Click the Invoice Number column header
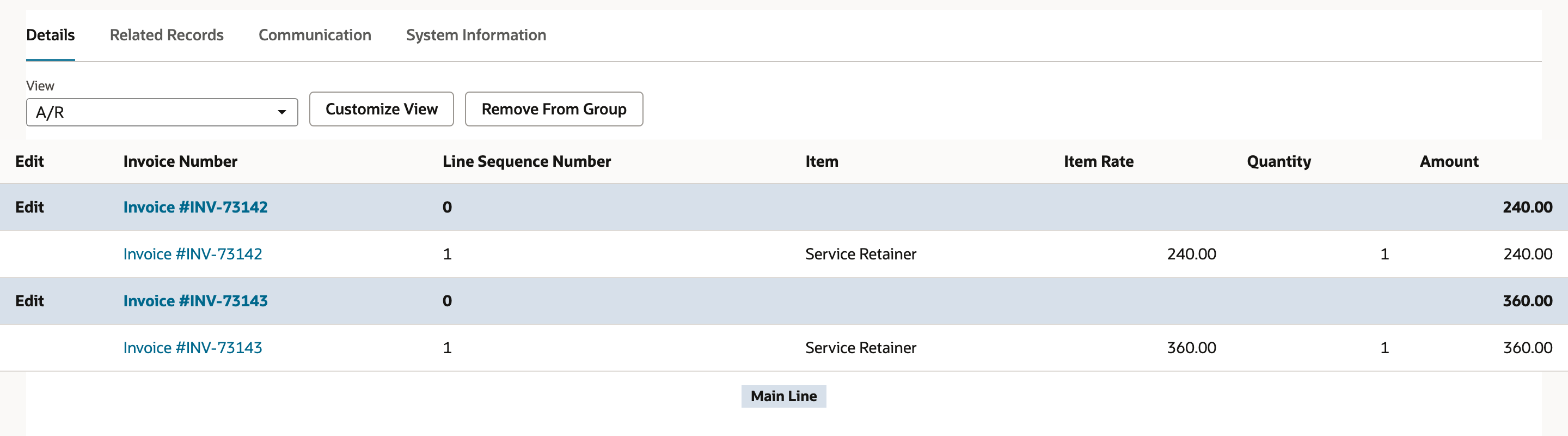 [x=180, y=161]
